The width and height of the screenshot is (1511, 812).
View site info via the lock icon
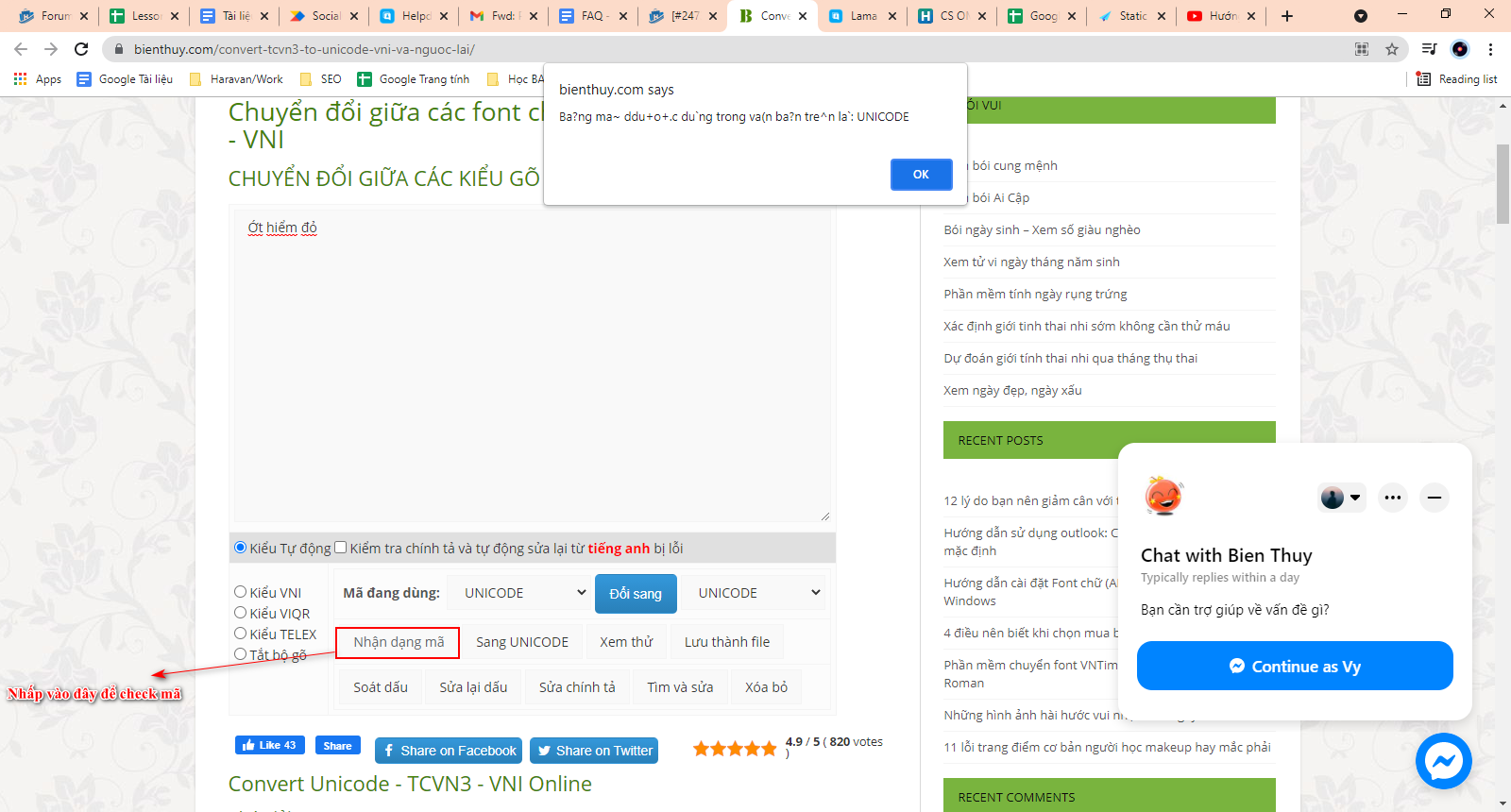[119, 49]
